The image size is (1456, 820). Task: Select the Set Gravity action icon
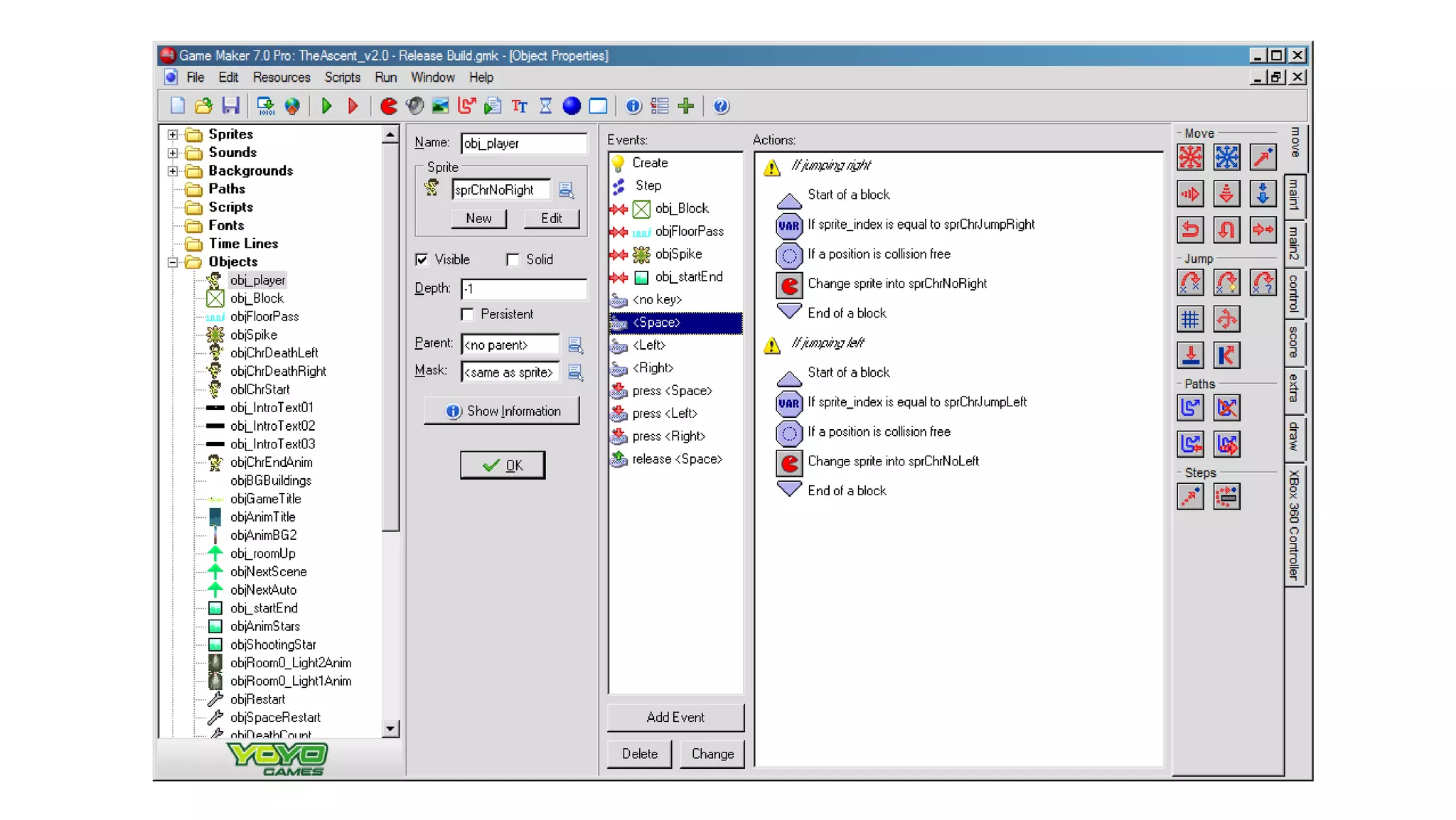pos(1263,193)
